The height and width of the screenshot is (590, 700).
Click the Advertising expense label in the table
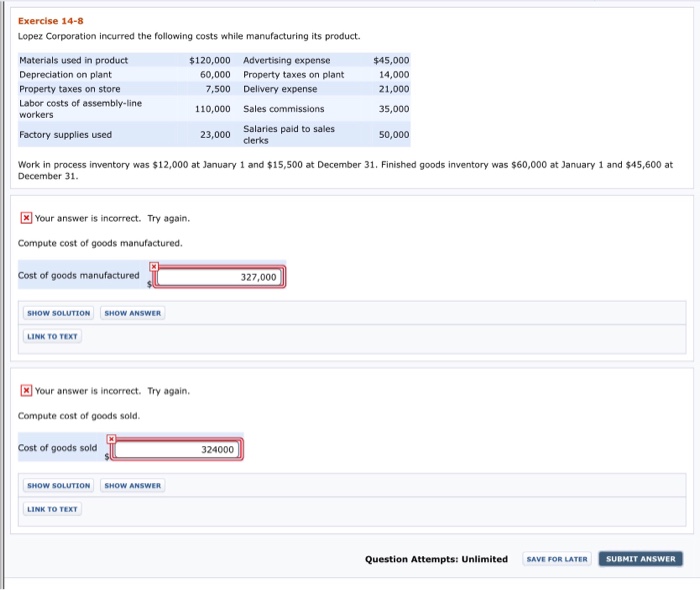(x=286, y=60)
